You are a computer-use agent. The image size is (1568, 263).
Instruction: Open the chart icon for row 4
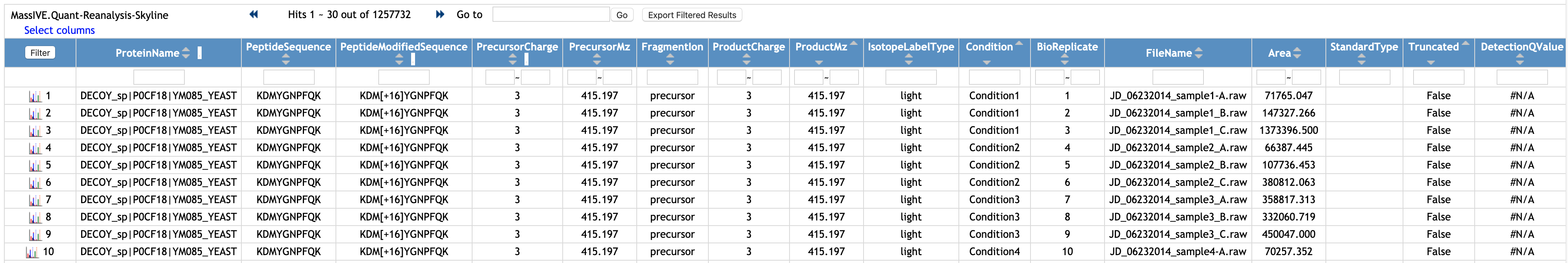click(35, 148)
